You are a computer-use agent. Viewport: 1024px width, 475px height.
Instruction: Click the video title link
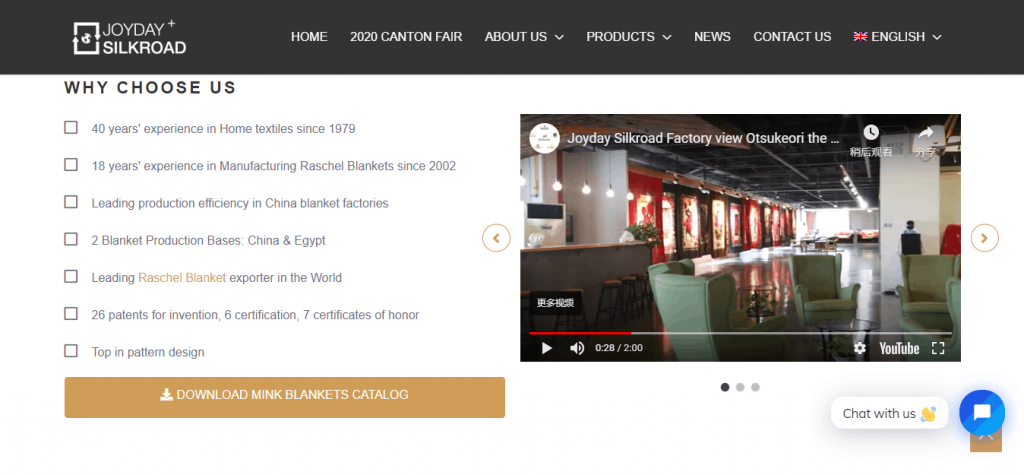click(703, 138)
